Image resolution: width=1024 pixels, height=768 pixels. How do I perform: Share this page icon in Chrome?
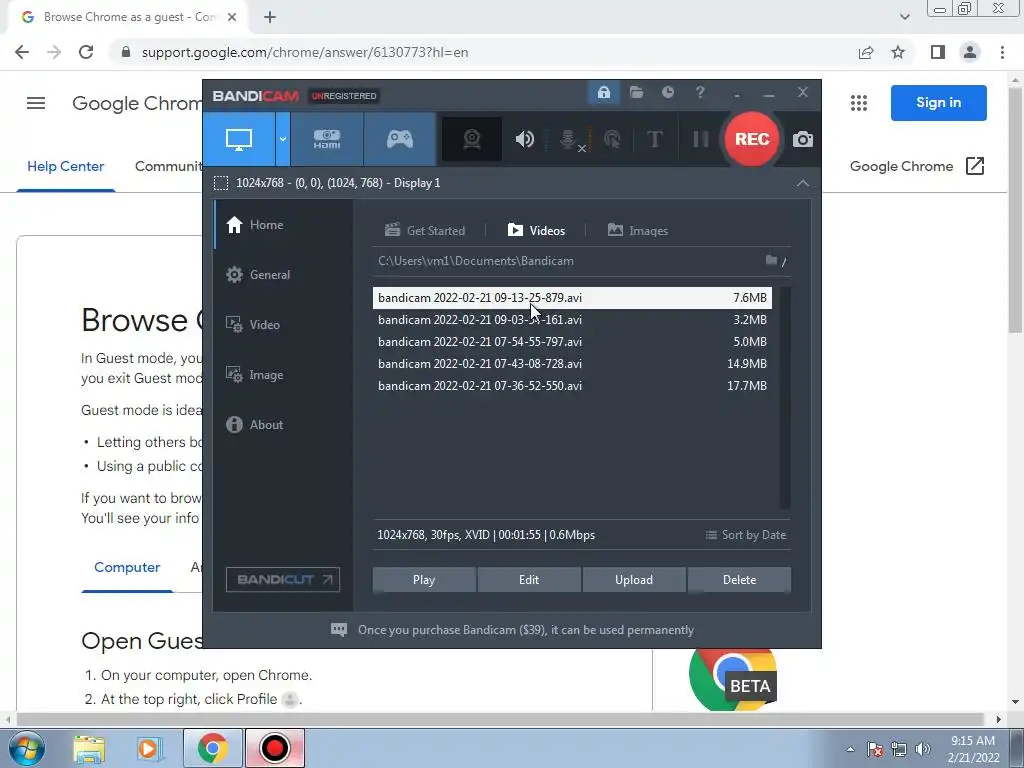866,52
